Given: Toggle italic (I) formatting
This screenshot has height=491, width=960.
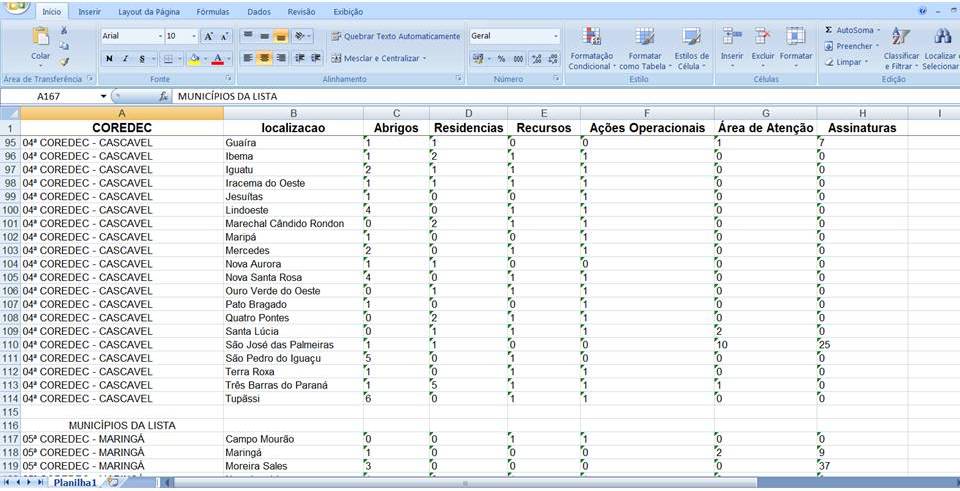Looking at the screenshot, I should [x=126, y=59].
